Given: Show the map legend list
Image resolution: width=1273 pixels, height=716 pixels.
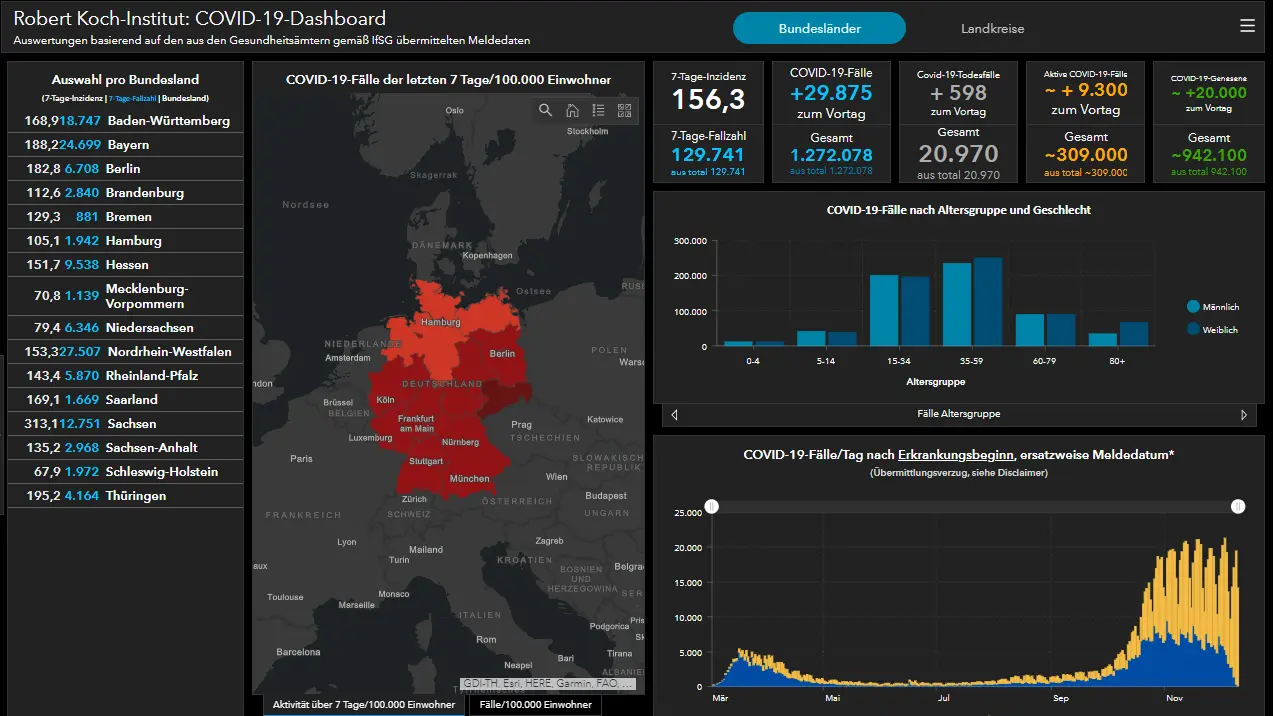Looking at the screenshot, I should pyautogui.click(x=598, y=110).
